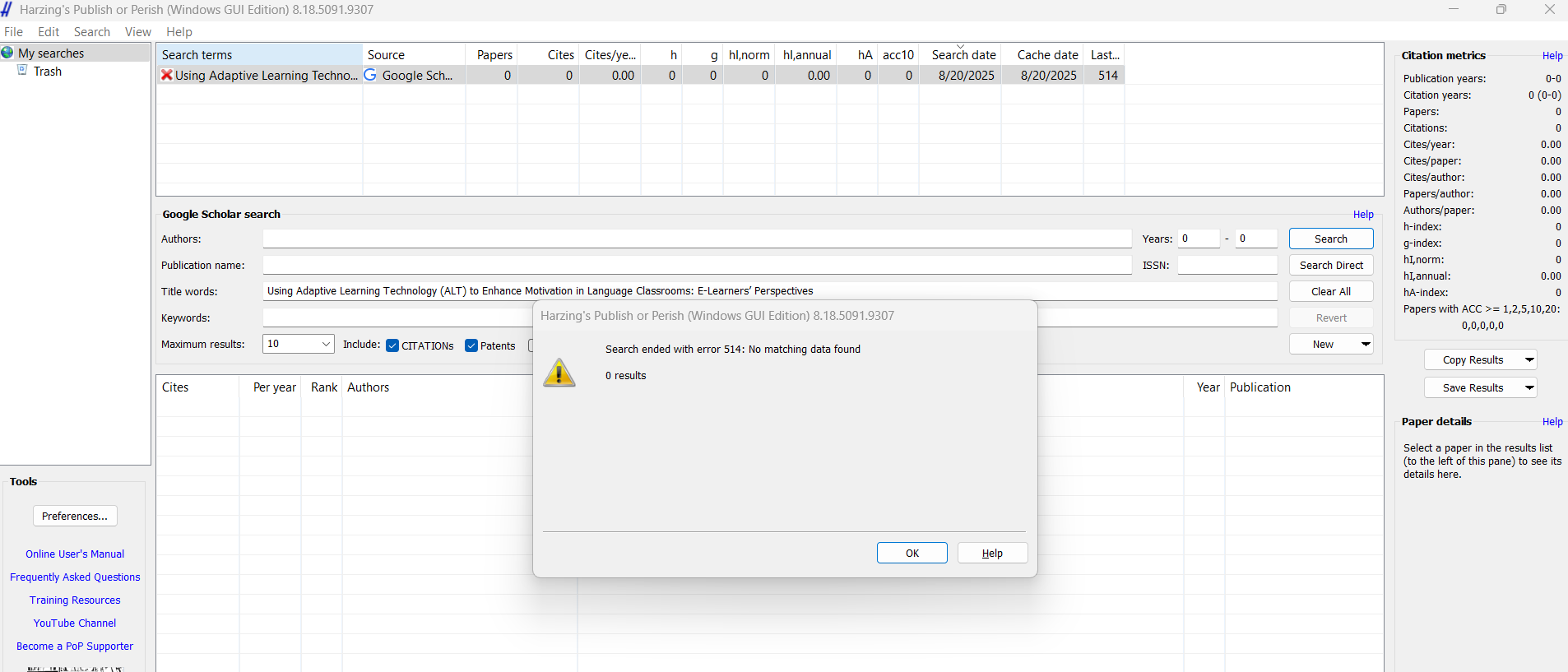1568x672 pixels.
Task: Click the yellow warning triangle icon
Action: coord(559,373)
